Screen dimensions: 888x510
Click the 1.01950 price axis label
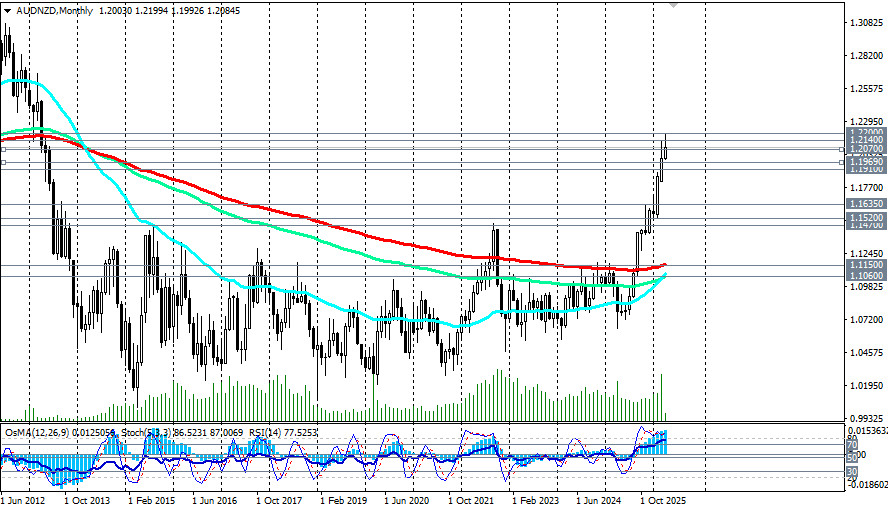coord(866,386)
